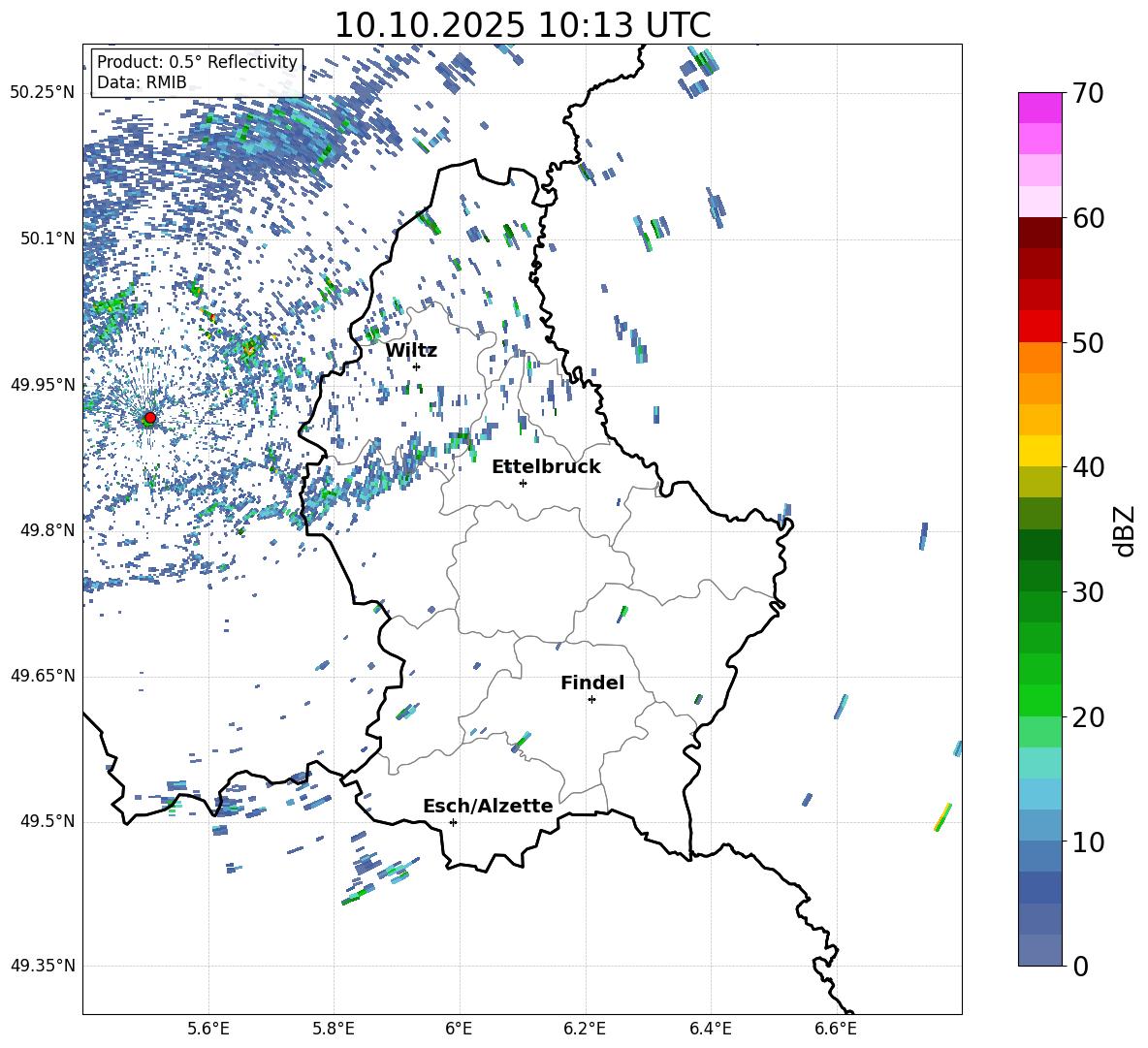Click the 50 colorbar tick label
This screenshot has width=1148, height=1048.
(x=1088, y=343)
